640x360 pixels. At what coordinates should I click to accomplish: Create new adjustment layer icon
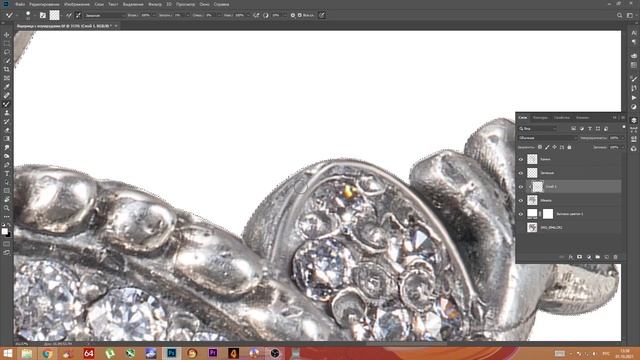589,257
